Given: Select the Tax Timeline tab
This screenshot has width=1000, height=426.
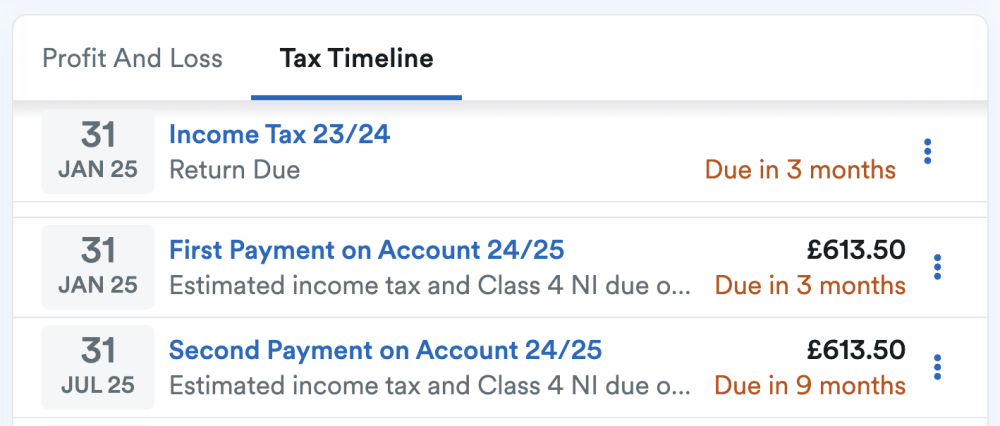Looking at the screenshot, I should 356,58.
